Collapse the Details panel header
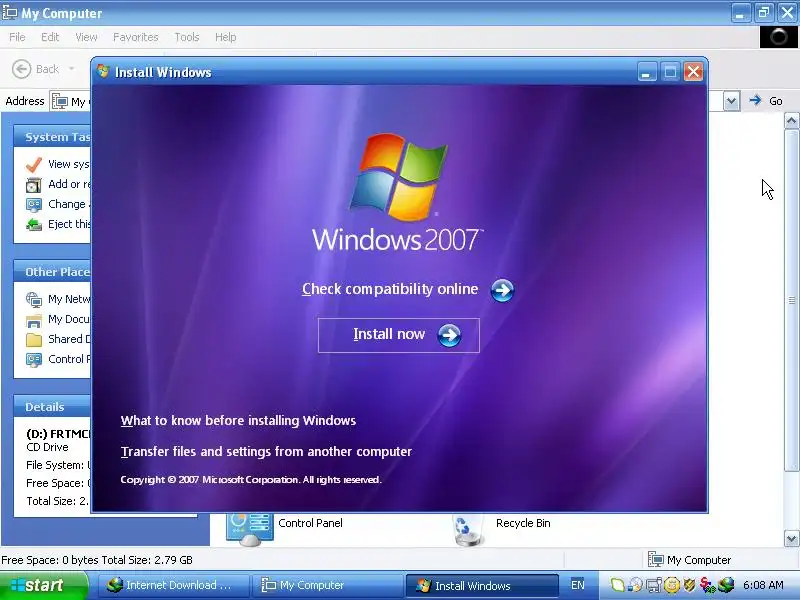Screen dimensions: 800x600 point(53,407)
